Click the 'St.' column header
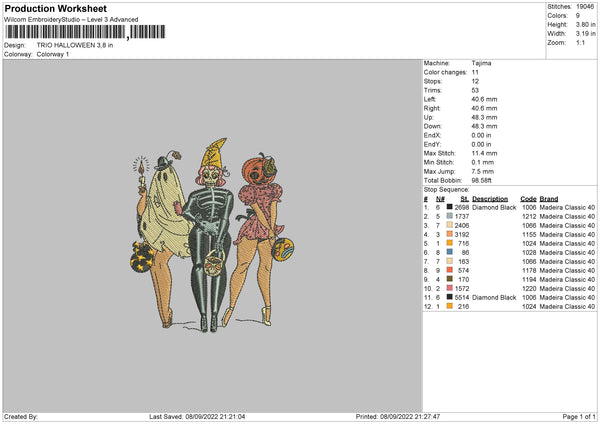This screenshot has height=424, width=600. 465,199
